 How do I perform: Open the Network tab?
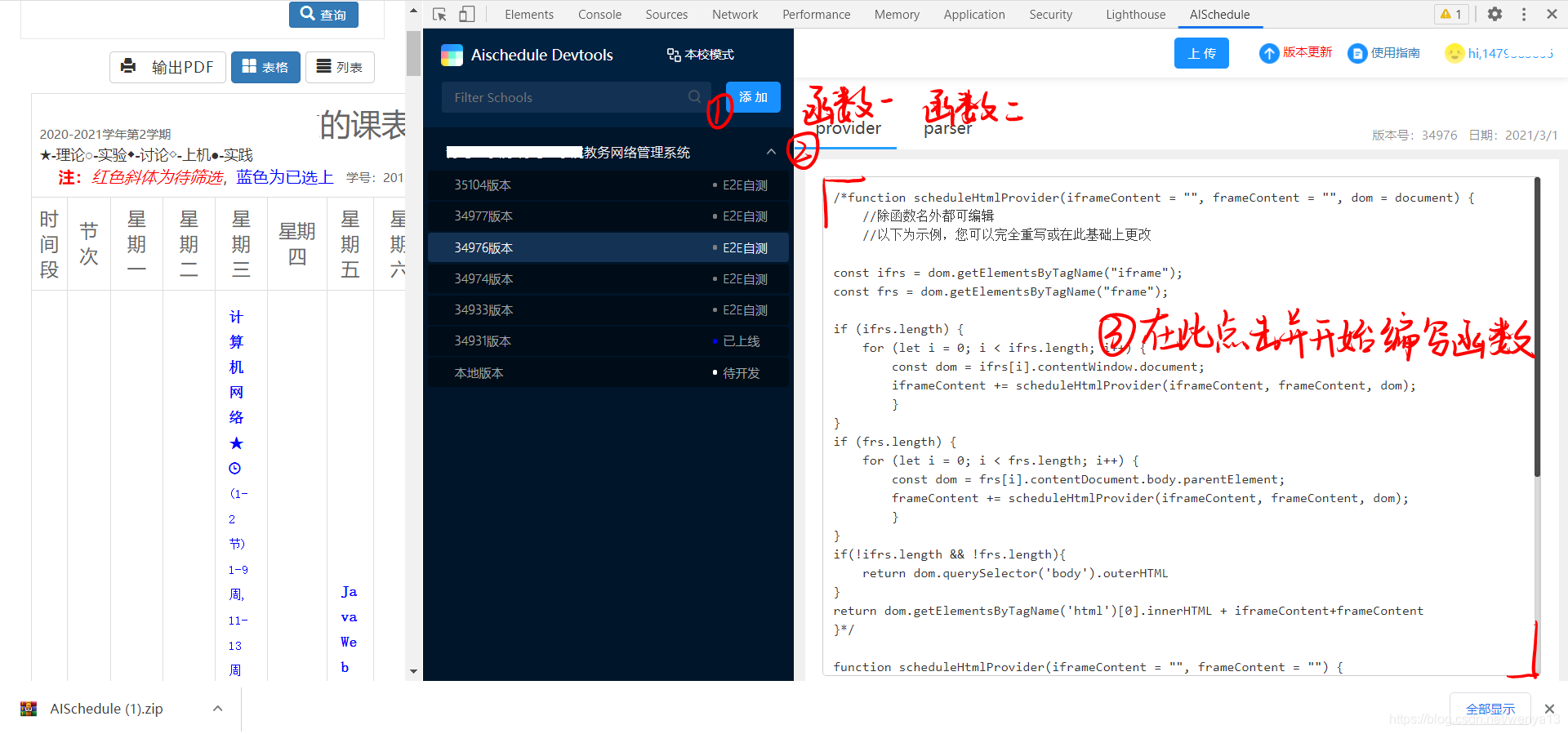pos(735,14)
